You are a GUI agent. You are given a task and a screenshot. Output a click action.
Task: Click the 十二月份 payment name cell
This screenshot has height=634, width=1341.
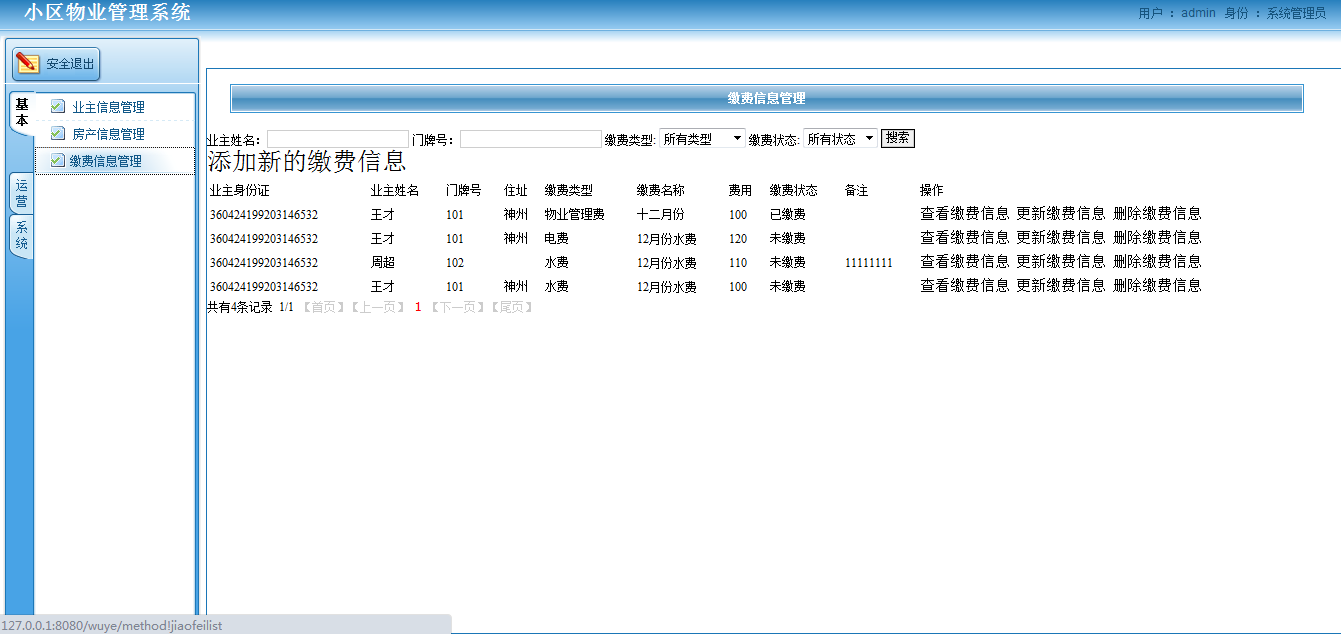[x=660, y=214]
